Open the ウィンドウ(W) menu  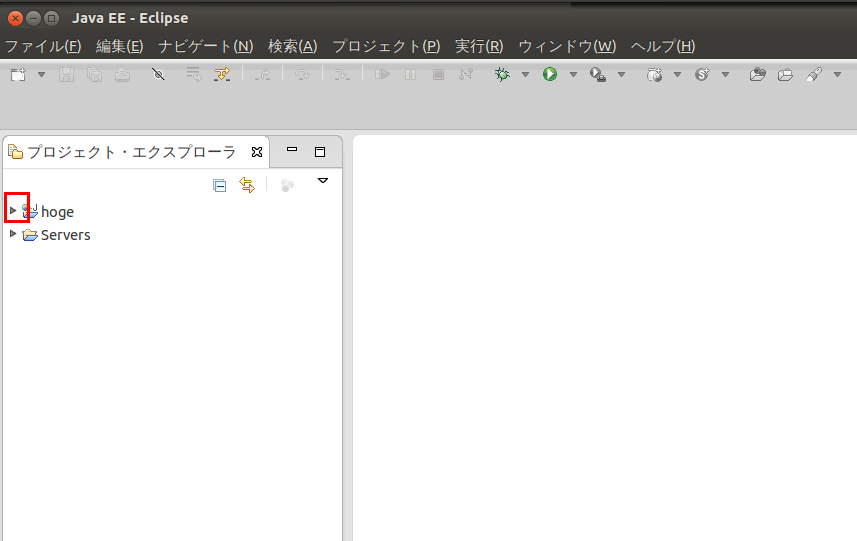[x=567, y=46]
